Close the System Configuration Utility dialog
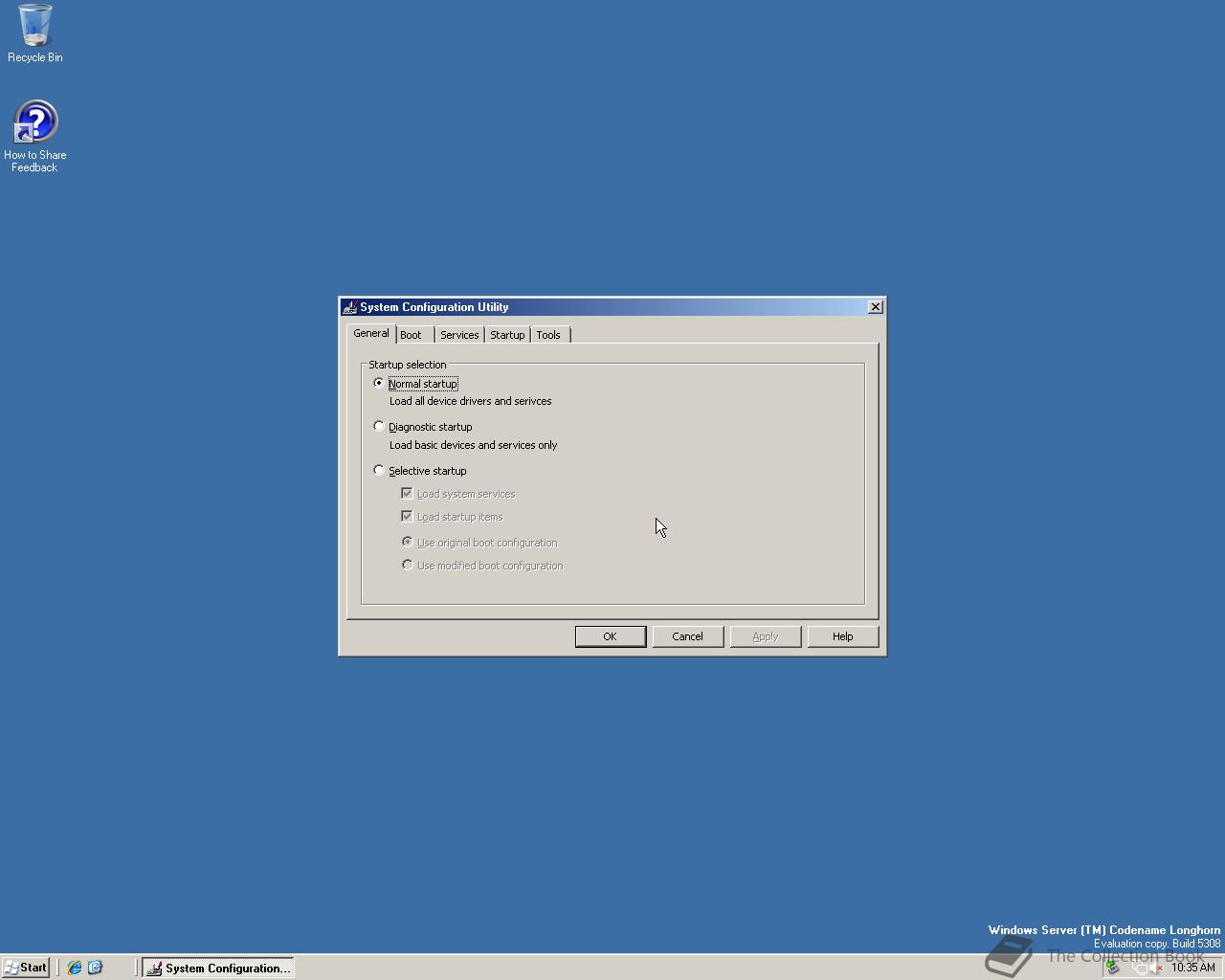 (875, 307)
